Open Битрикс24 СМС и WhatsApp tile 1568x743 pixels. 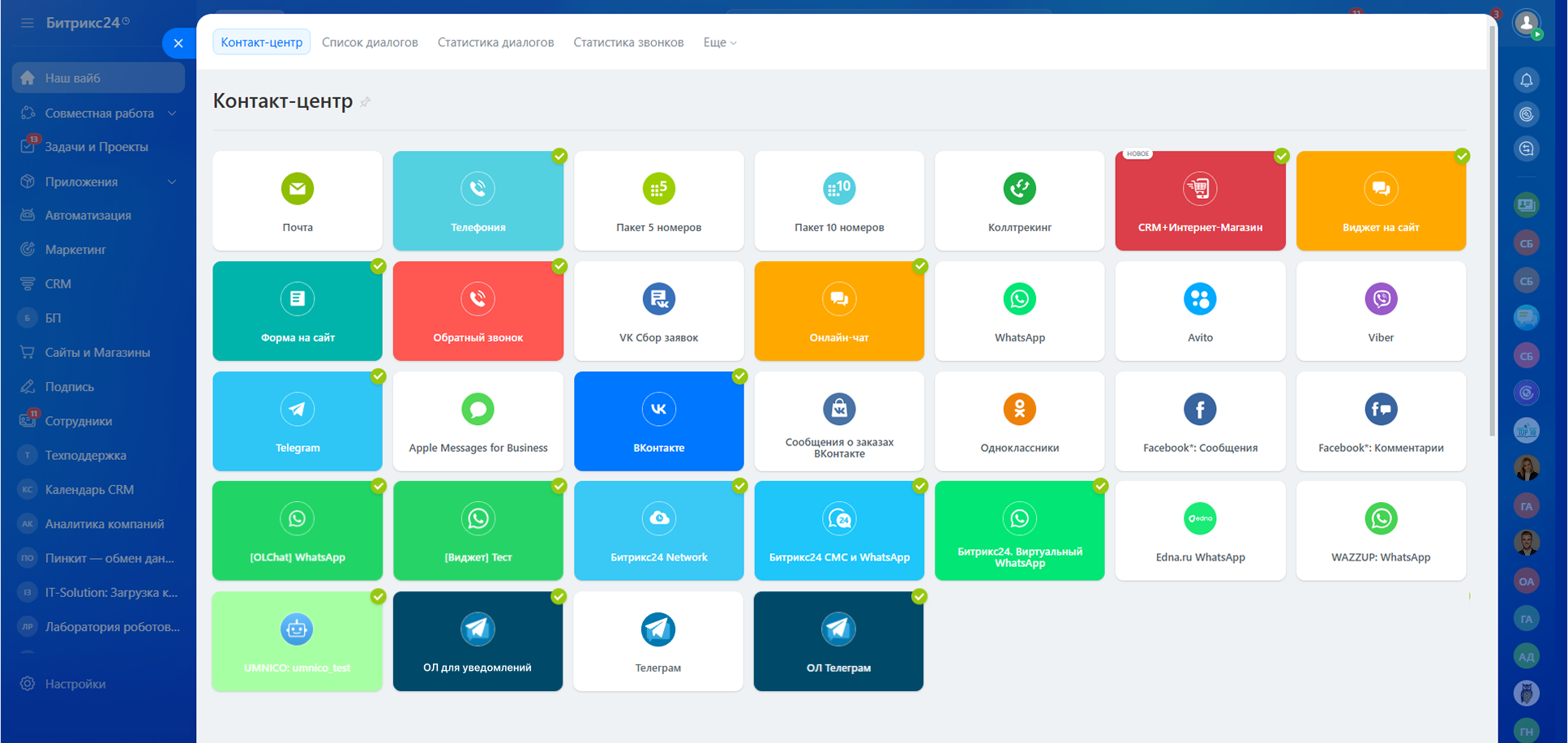coord(839,530)
